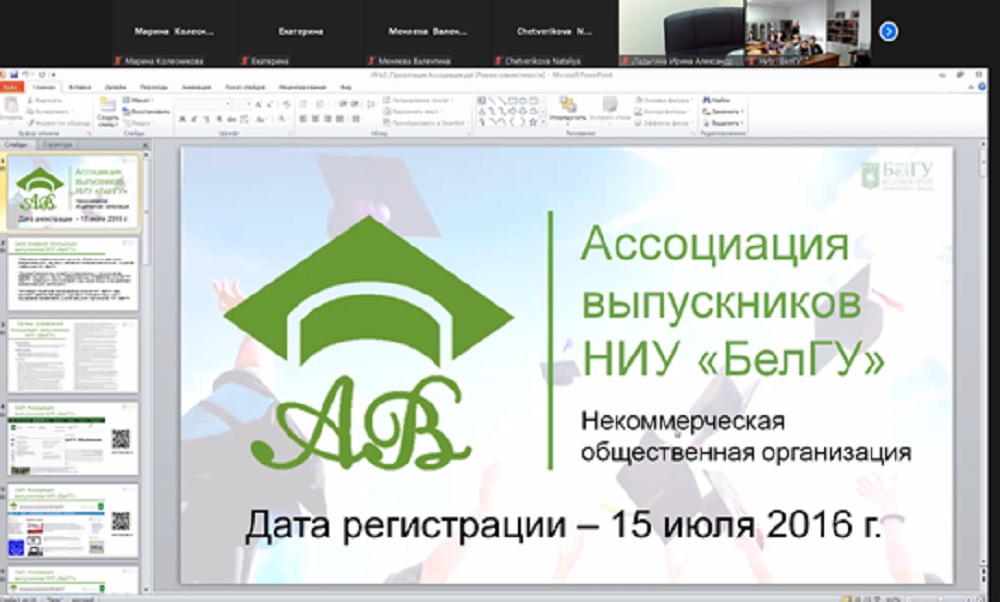The width and height of the screenshot is (1000, 602).
Task: Switch to the Structure (Структура) pane tab
Action: [x=57, y=145]
